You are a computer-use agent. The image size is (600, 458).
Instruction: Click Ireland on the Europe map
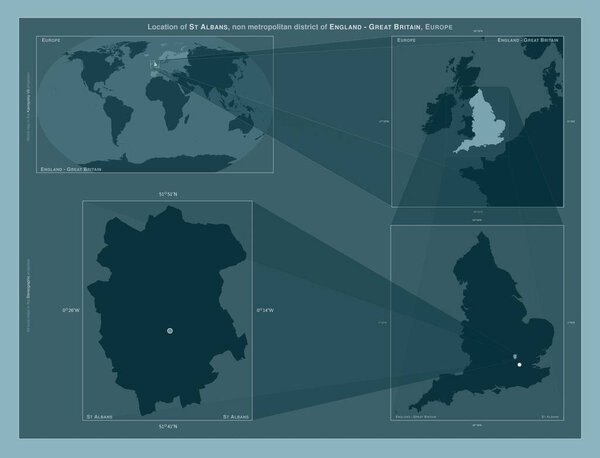tap(440, 113)
